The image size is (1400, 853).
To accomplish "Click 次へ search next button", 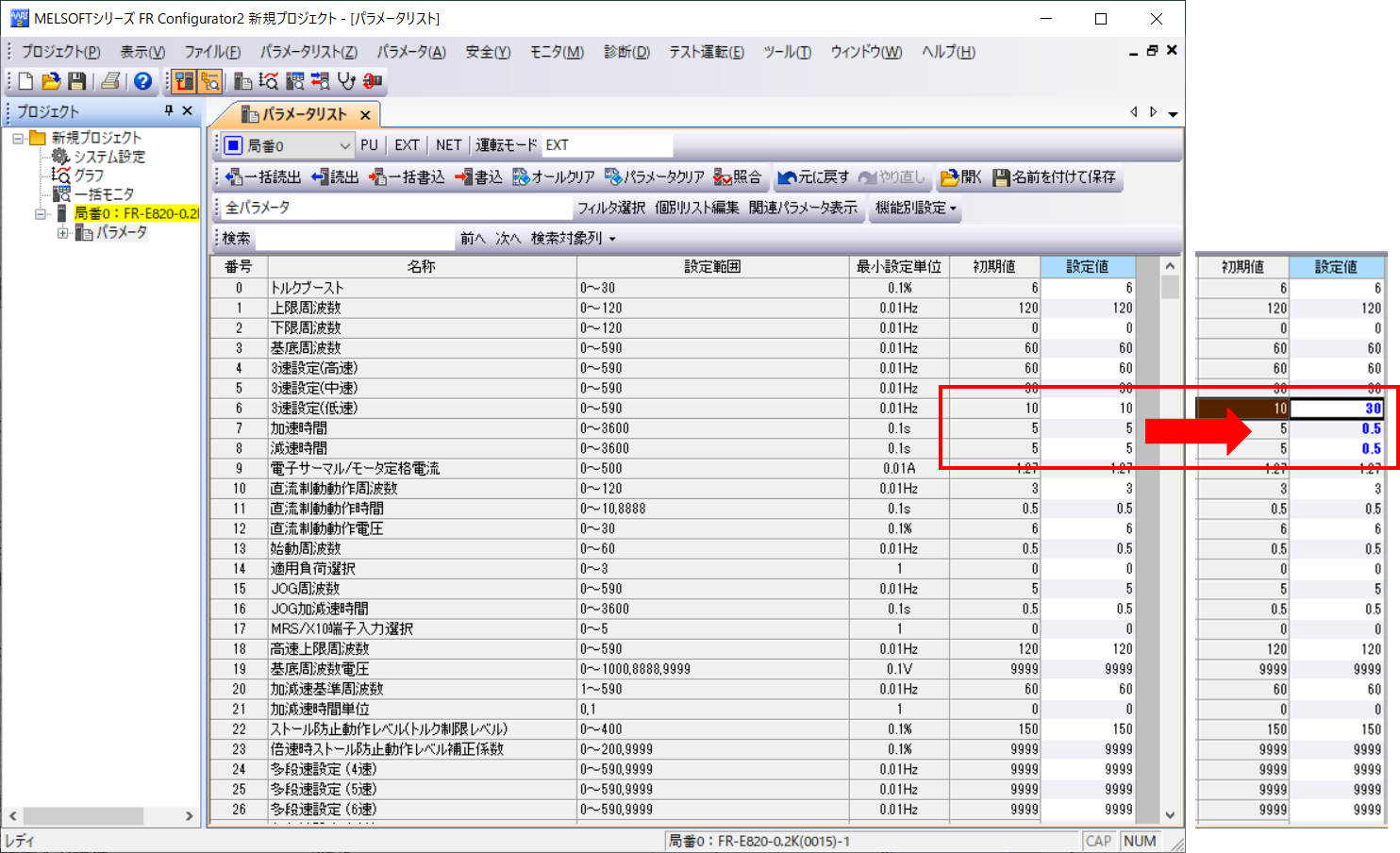I will click(x=508, y=238).
